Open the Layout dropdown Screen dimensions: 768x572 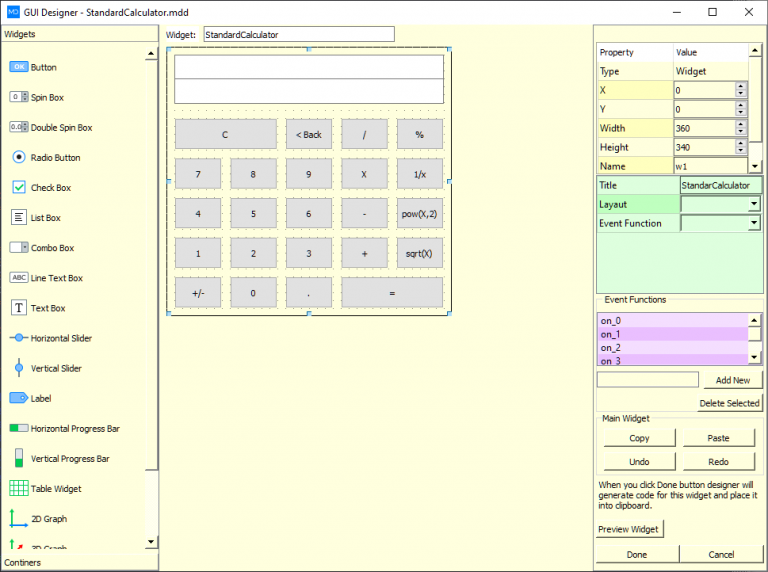(754, 204)
